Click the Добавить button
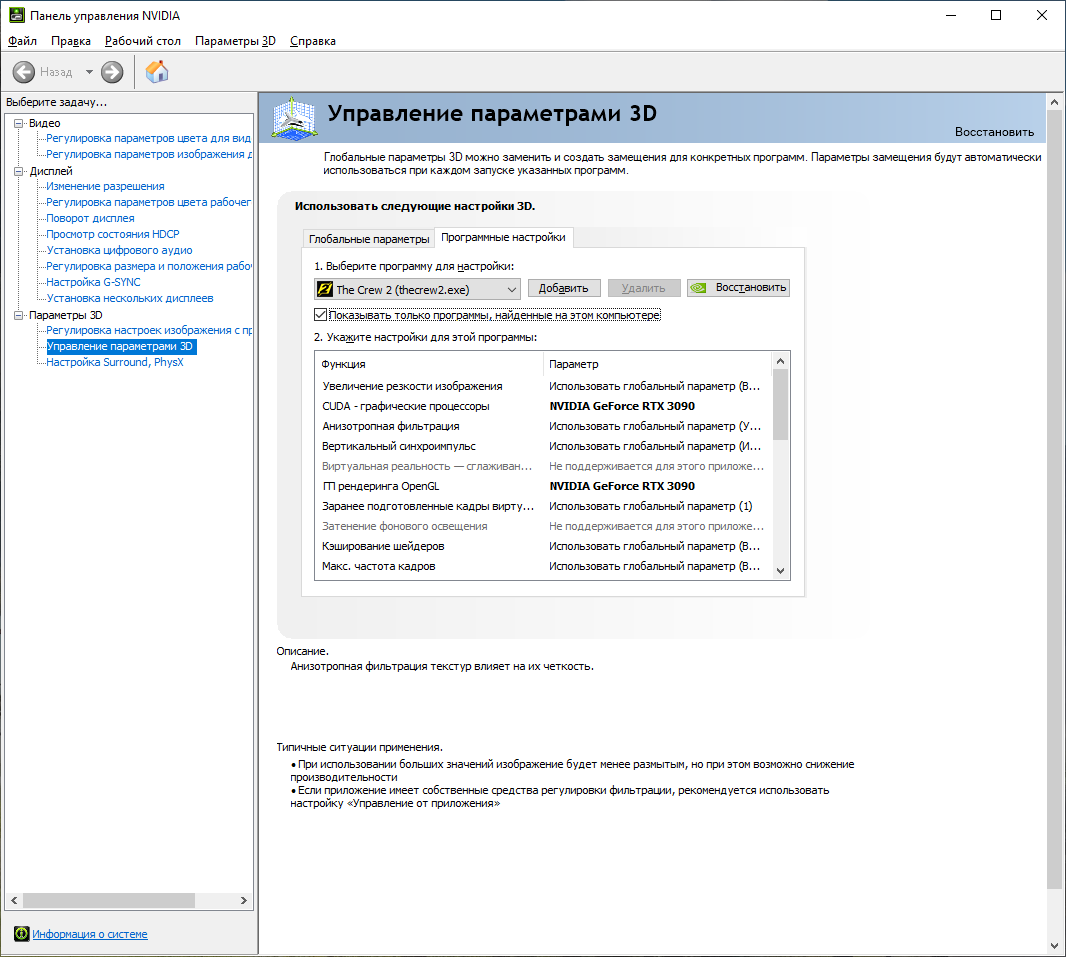The image size is (1066, 957). (x=564, y=288)
